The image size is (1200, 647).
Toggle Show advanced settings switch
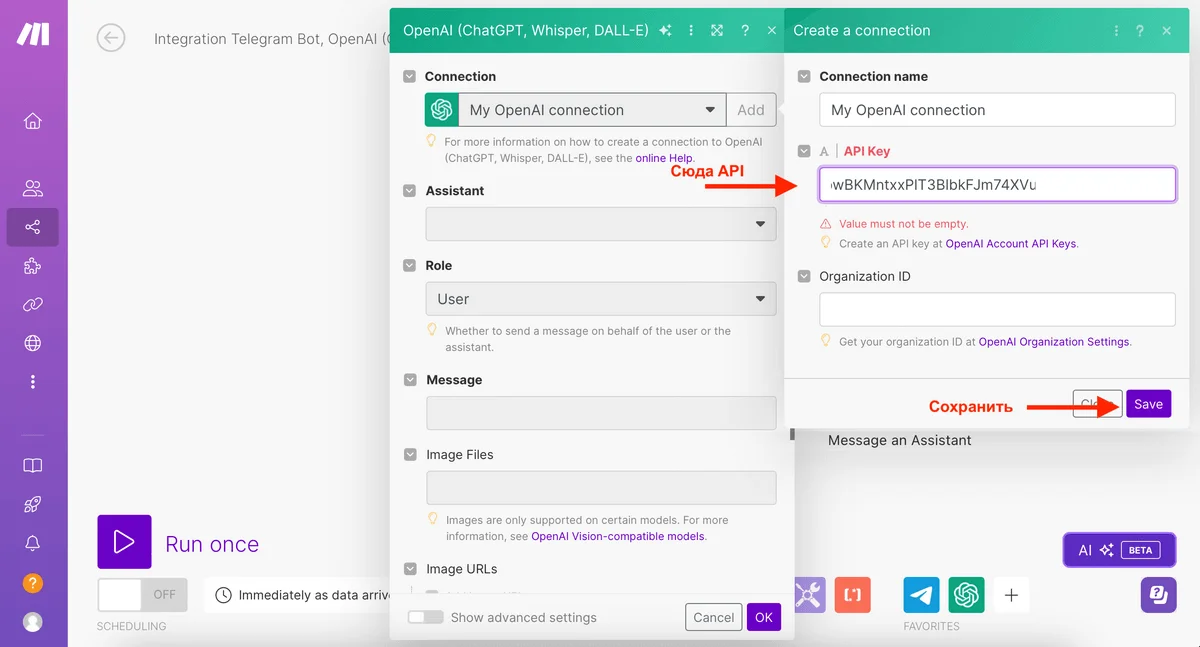point(426,617)
